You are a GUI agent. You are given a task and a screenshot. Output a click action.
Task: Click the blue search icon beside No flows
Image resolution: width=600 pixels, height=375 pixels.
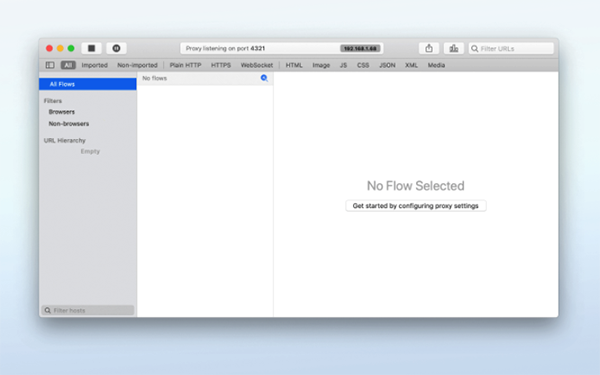click(264, 78)
